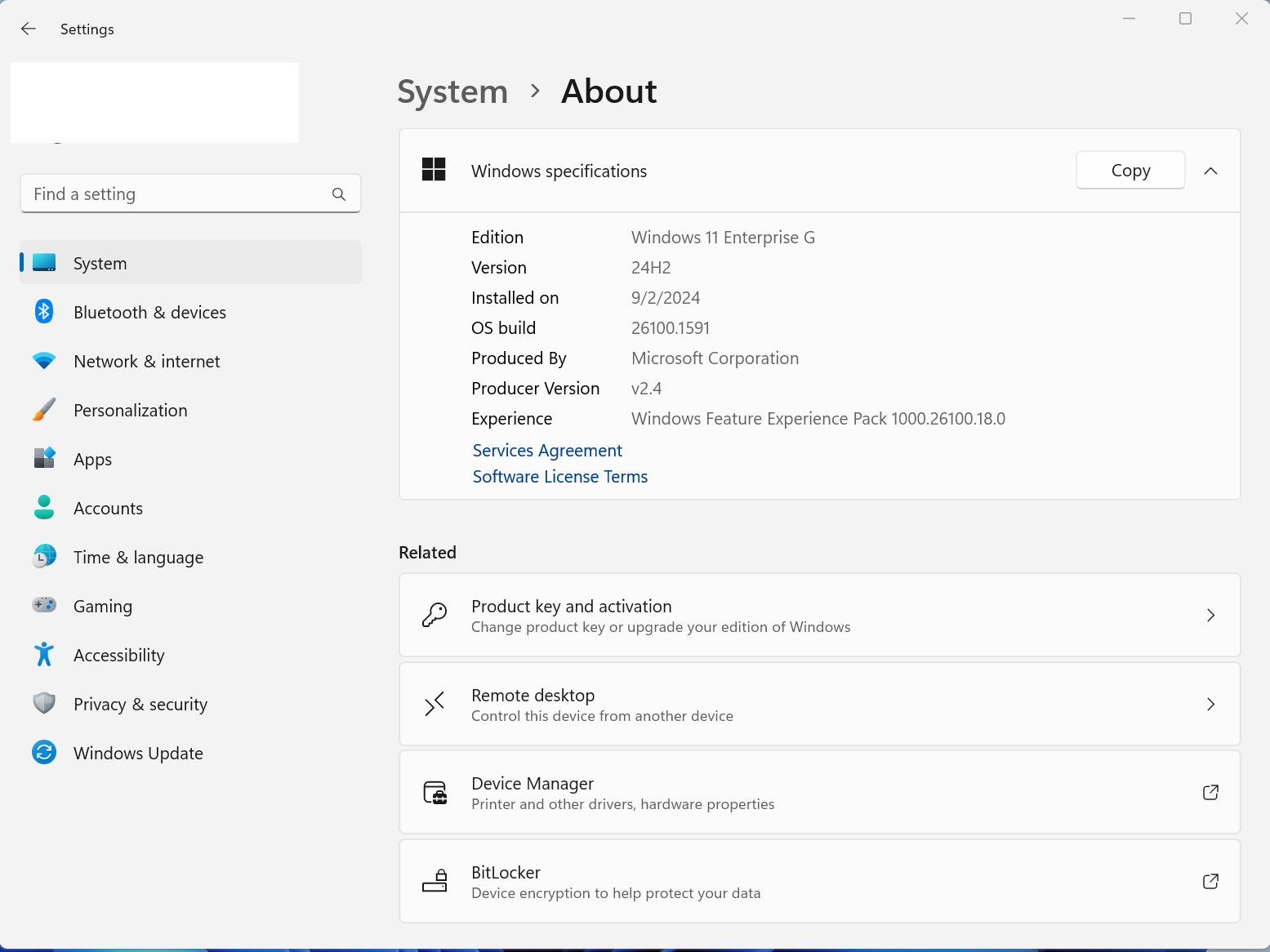Open the Software License Terms link
The image size is (1270, 952).
560,477
